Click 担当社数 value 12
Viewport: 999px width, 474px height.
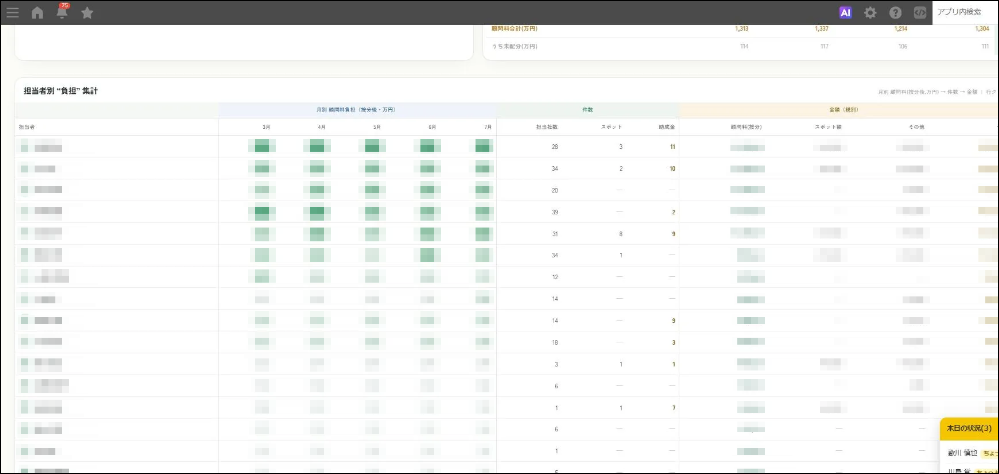(x=555, y=277)
